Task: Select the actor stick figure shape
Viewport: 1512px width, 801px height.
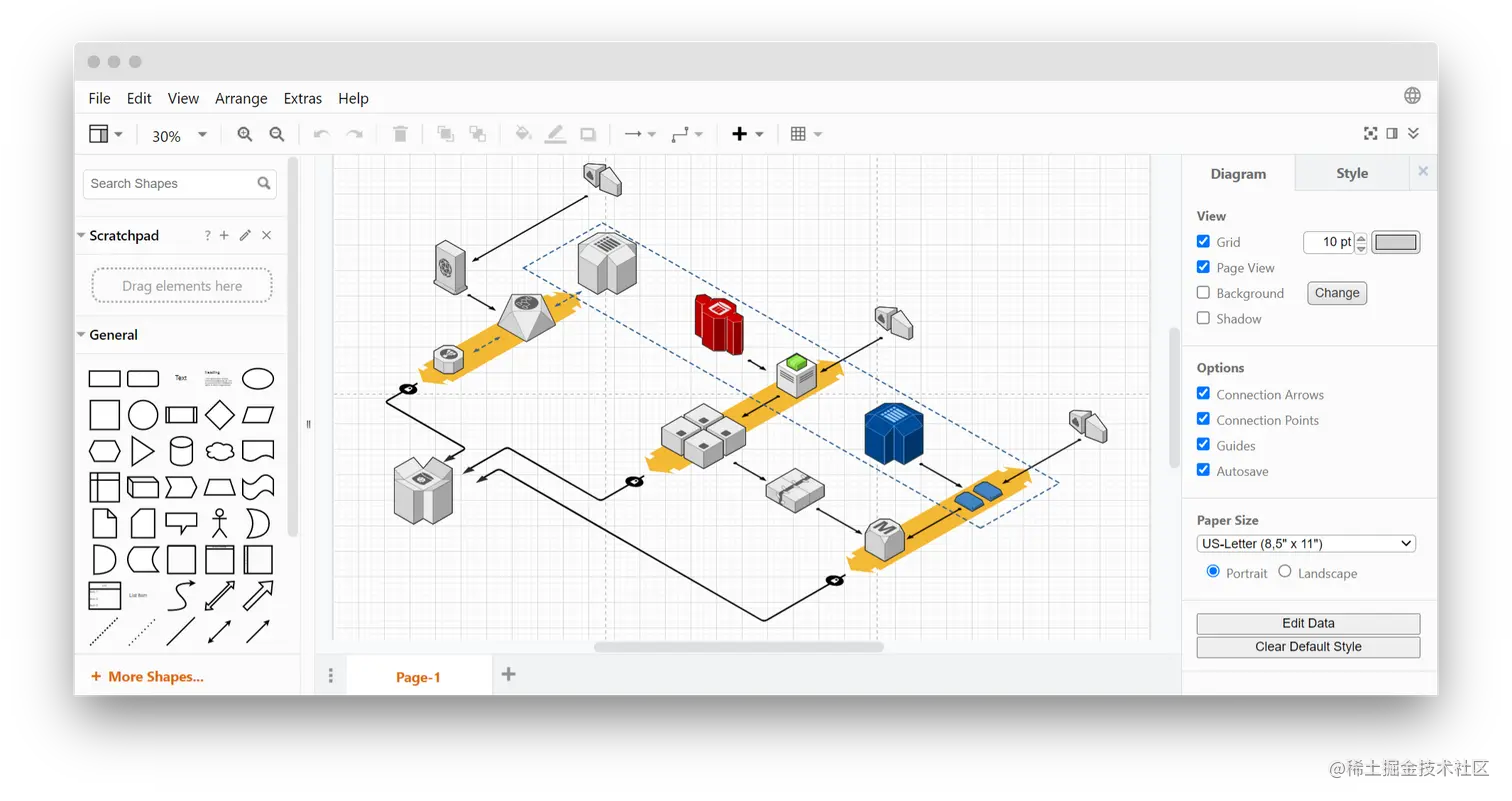Action: (x=220, y=523)
